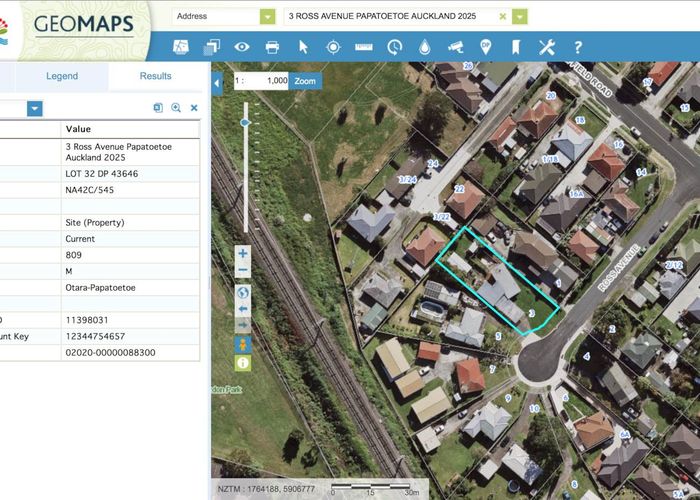The width and height of the screenshot is (700, 500).
Task: Click the green info icon
Action: click(243, 363)
